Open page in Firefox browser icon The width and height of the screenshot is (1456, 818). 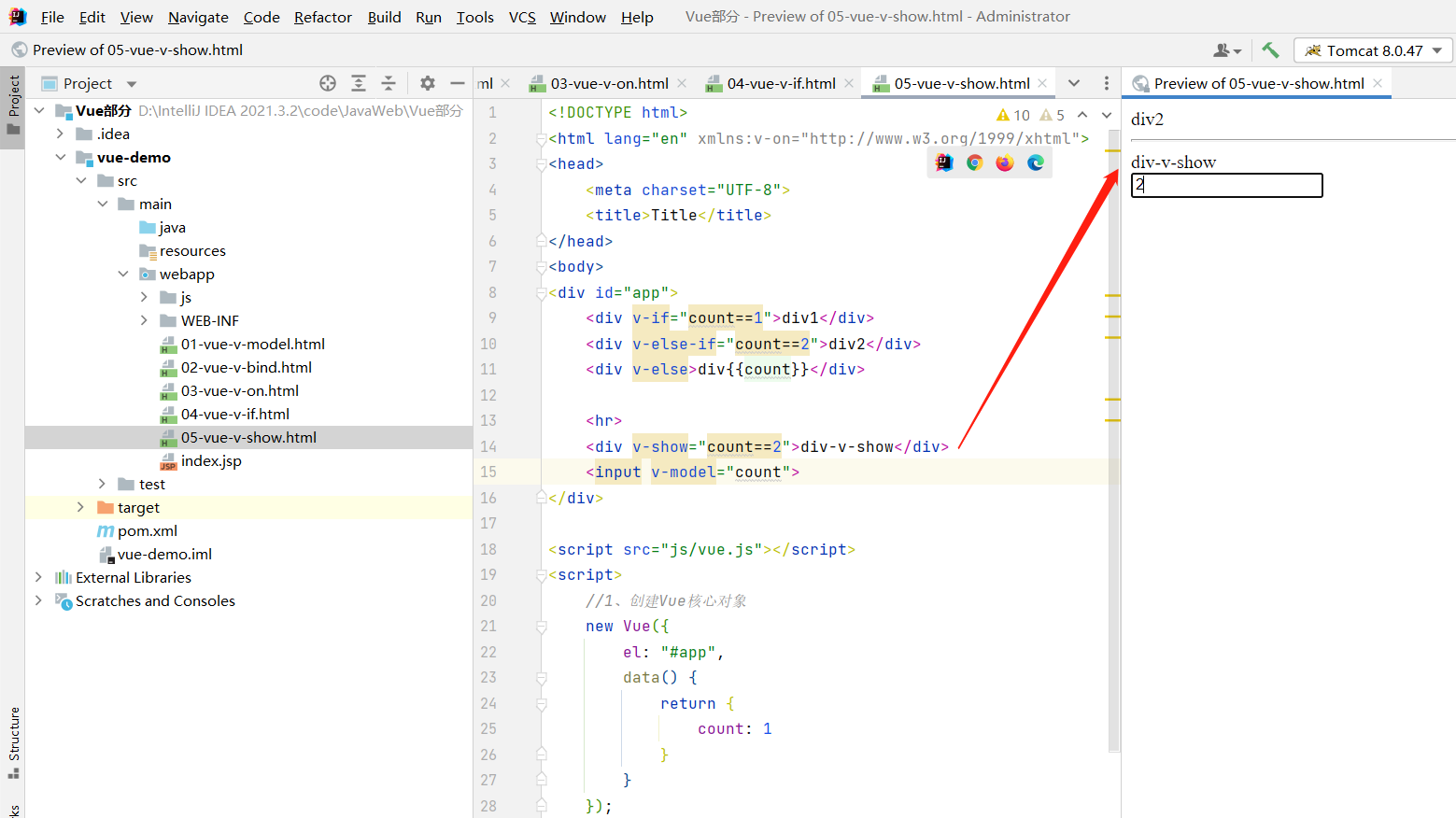1005,162
